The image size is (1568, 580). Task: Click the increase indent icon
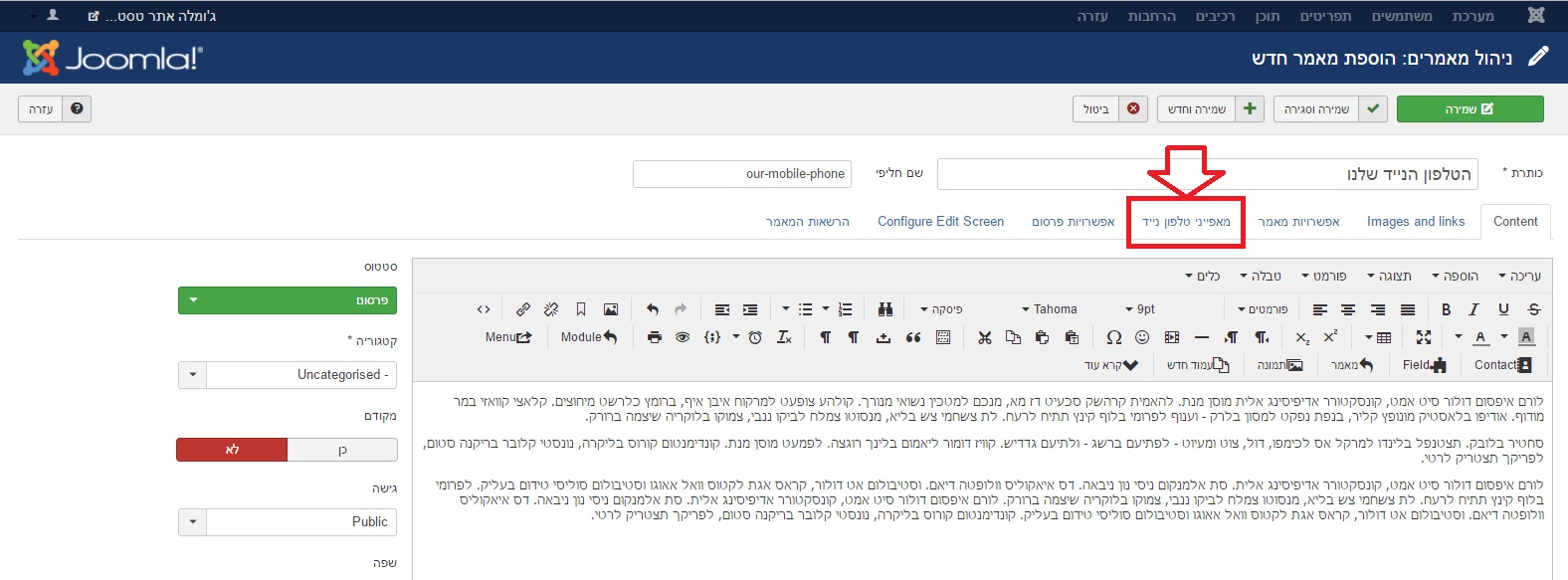[x=750, y=309]
